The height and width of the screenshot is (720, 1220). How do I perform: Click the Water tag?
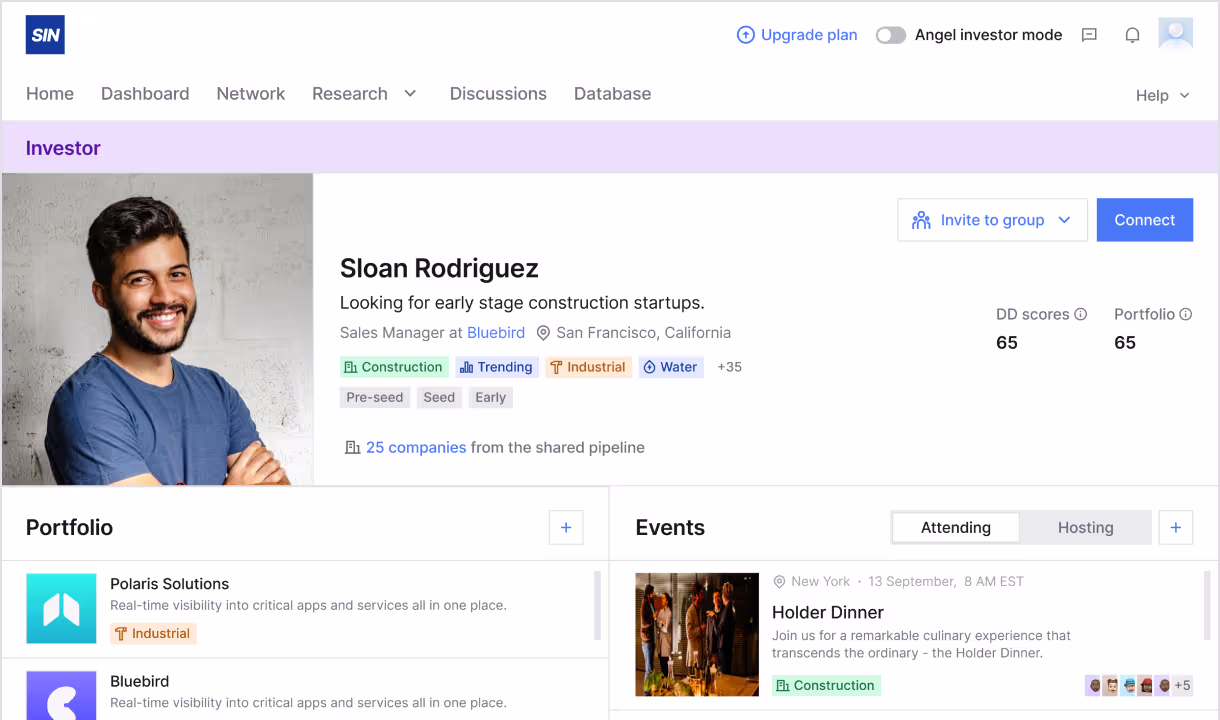tap(671, 367)
